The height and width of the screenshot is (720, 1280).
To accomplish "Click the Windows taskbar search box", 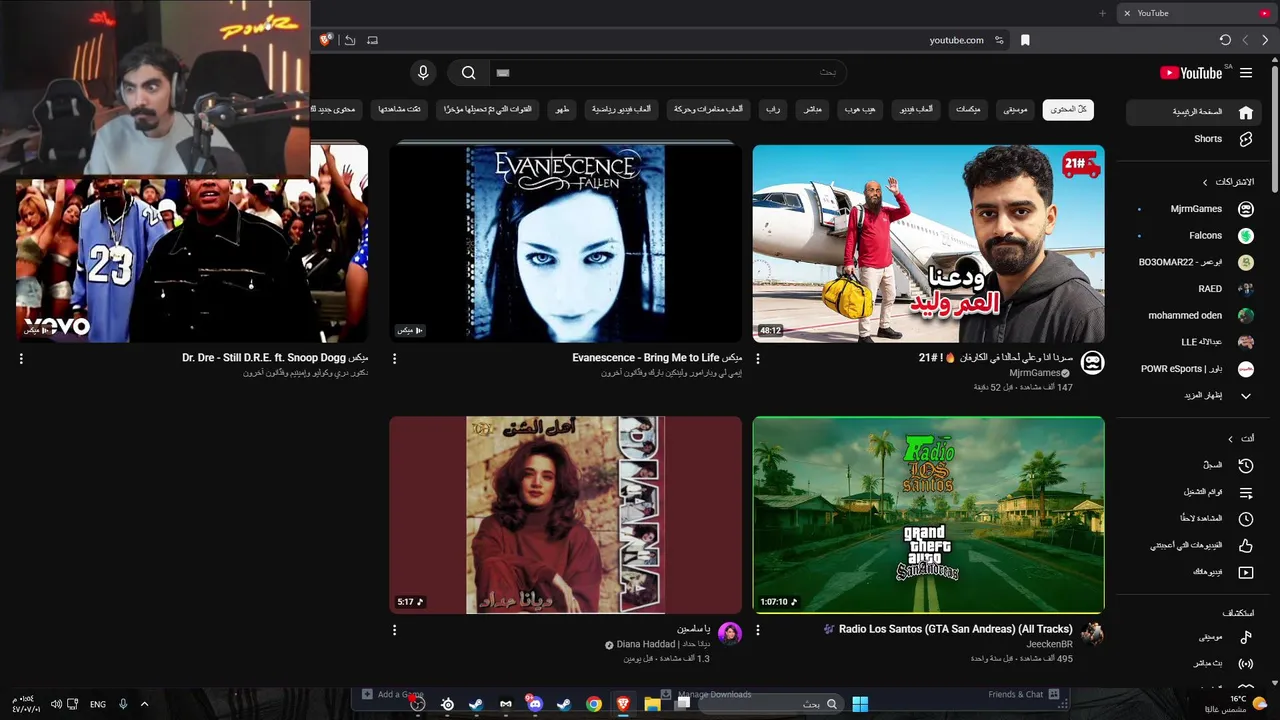I will [x=770, y=704].
